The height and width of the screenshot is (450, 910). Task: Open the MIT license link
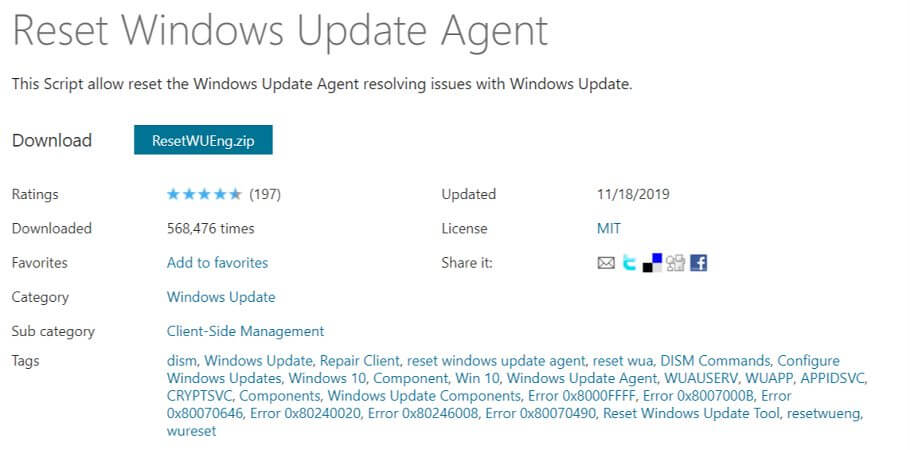click(x=609, y=228)
